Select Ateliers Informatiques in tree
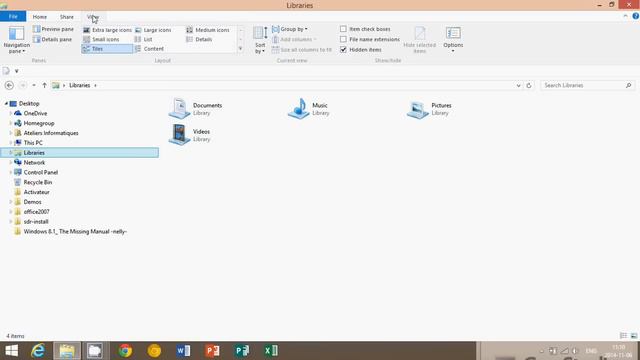This screenshot has width=640, height=360. pyautogui.click(x=51, y=133)
